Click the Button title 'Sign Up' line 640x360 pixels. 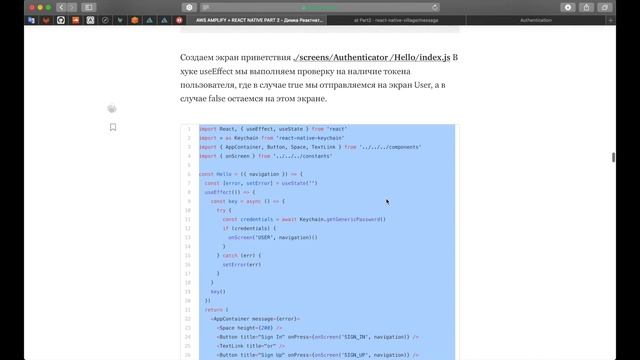[318, 355]
